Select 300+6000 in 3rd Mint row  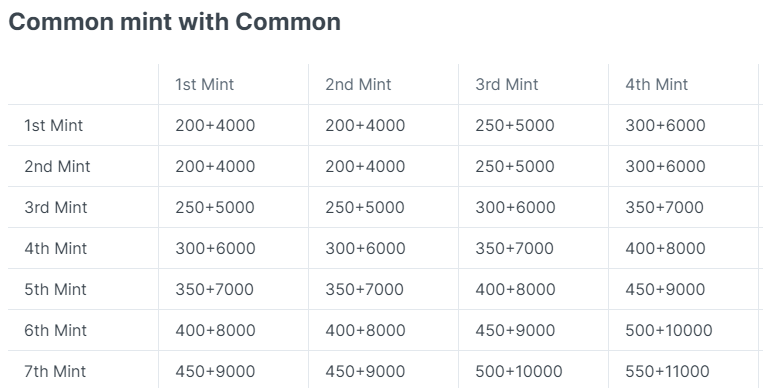pos(515,207)
